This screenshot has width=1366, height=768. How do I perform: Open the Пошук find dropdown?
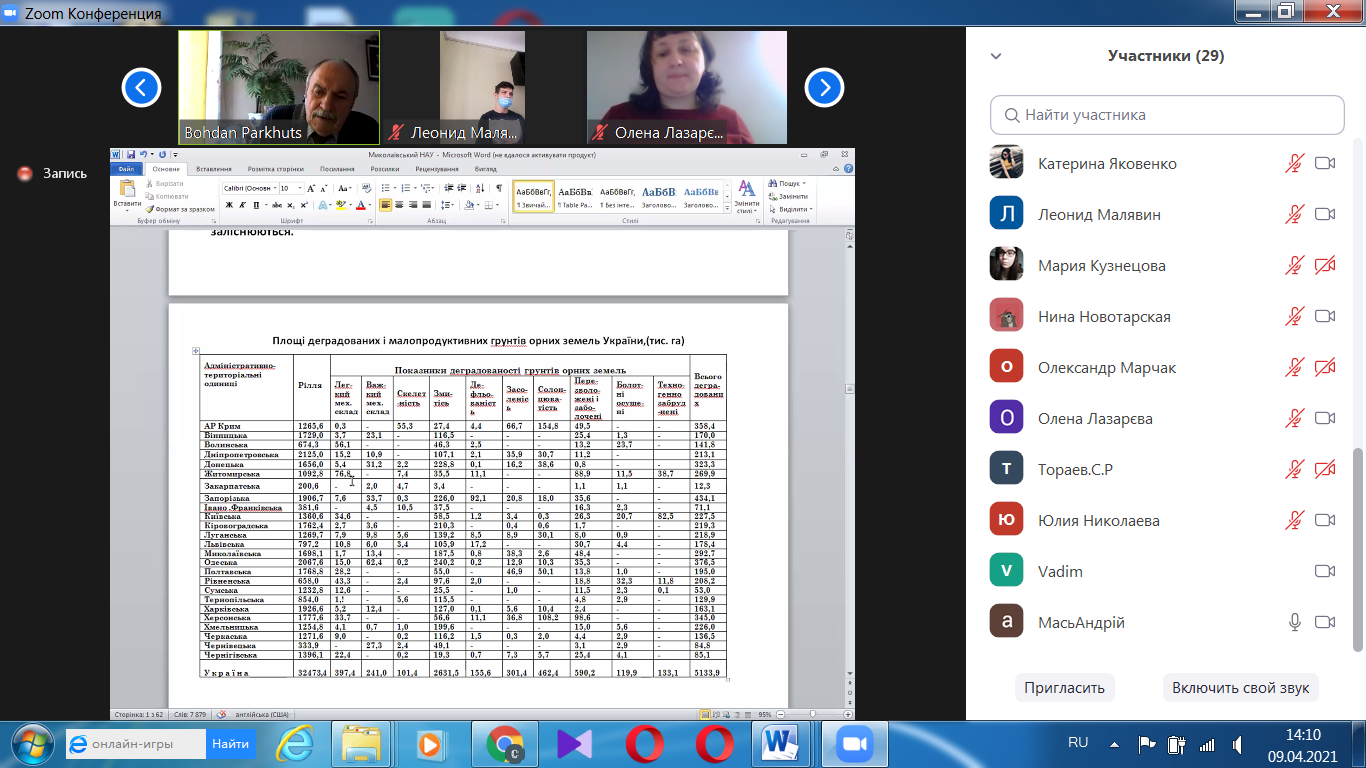[x=788, y=183]
